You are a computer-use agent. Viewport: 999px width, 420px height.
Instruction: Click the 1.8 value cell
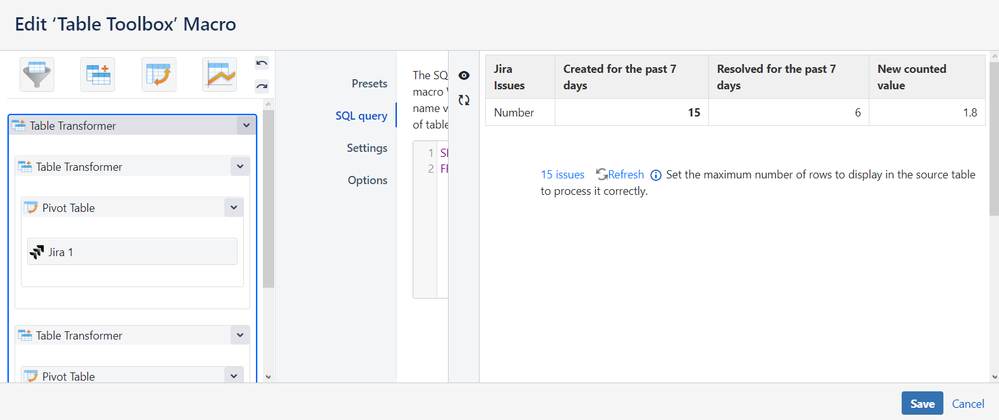(x=927, y=112)
